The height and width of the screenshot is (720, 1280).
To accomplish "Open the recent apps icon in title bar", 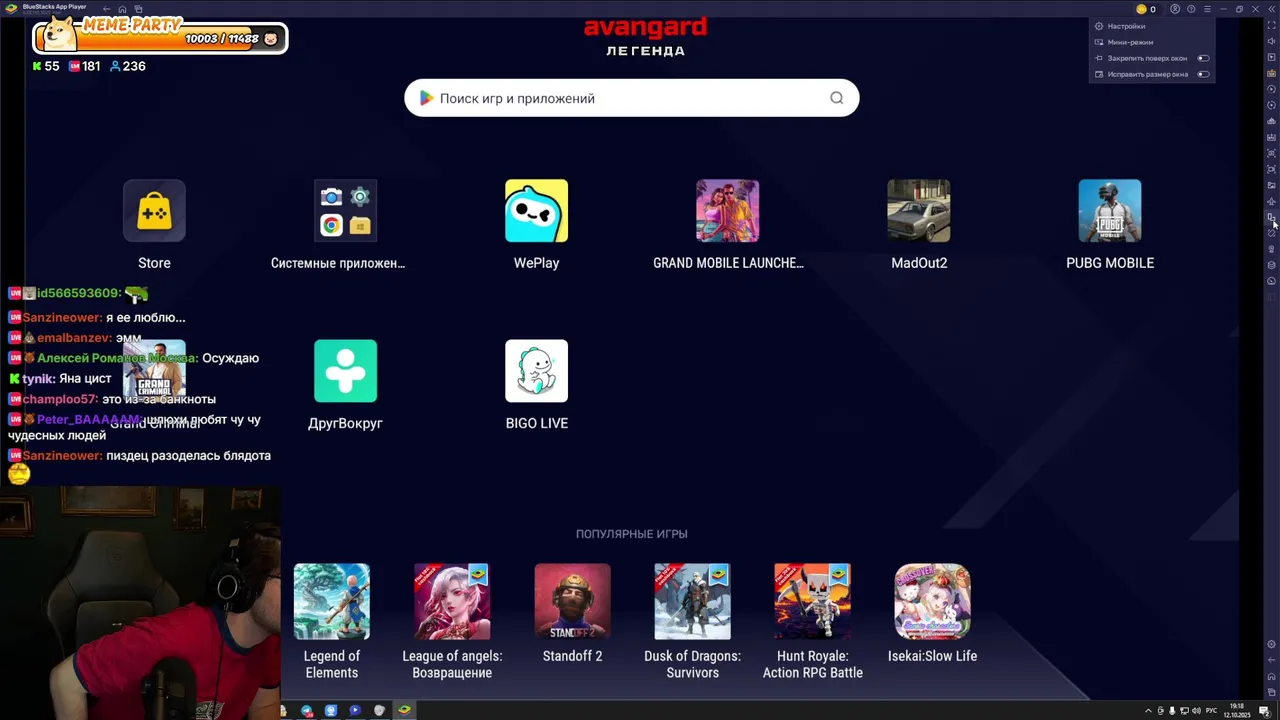I will tap(139, 9).
